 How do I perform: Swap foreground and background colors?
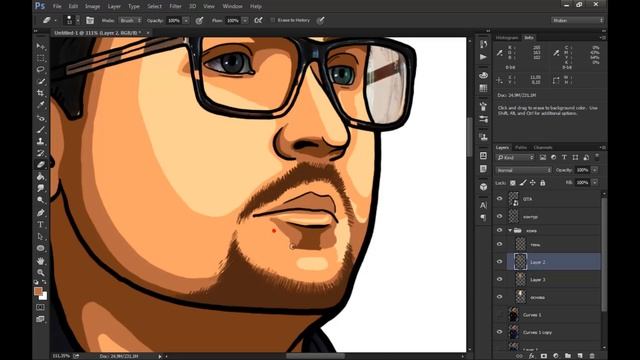coord(44,282)
